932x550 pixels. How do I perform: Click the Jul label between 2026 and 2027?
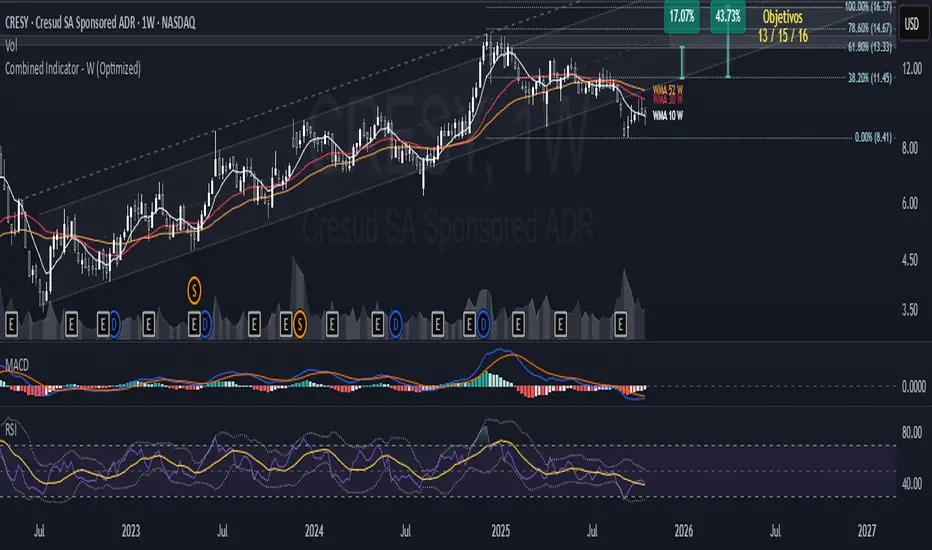[x=775, y=531]
